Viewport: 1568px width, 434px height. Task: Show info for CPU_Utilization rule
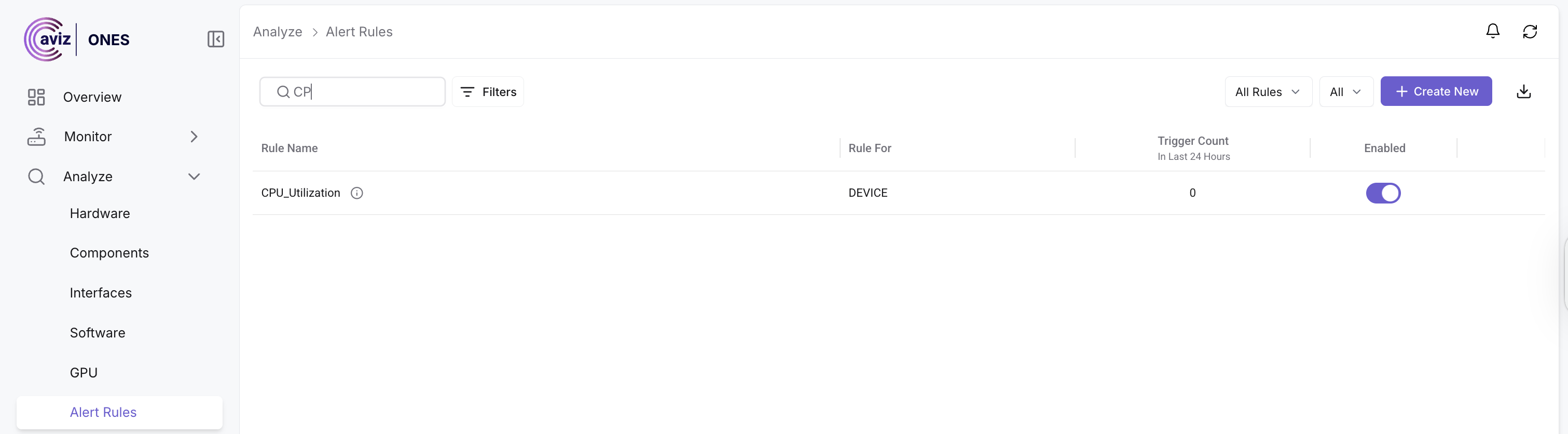pyautogui.click(x=356, y=193)
